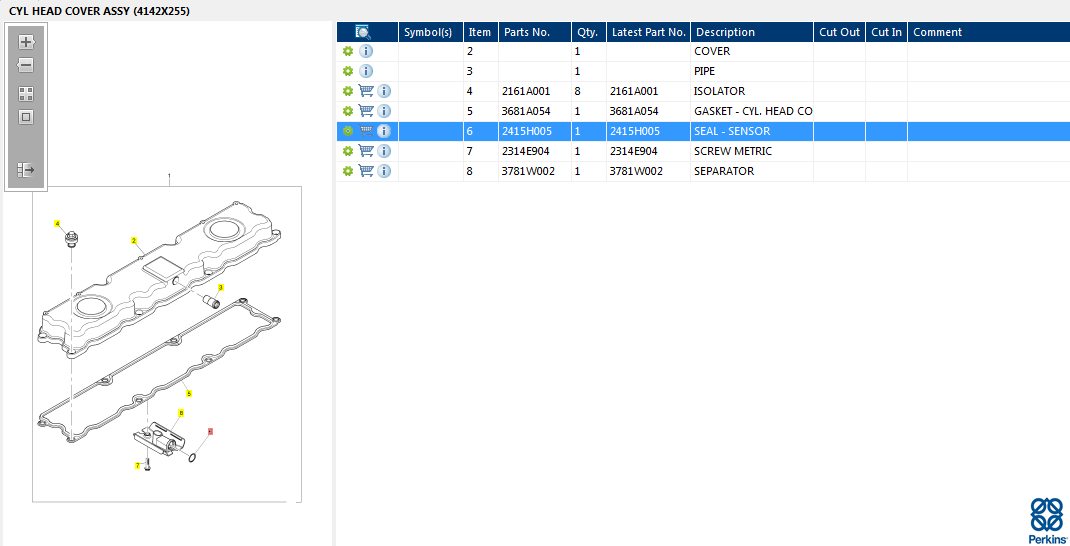Select callout 3 near the pipe

pyautogui.click(x=220, y=287)
